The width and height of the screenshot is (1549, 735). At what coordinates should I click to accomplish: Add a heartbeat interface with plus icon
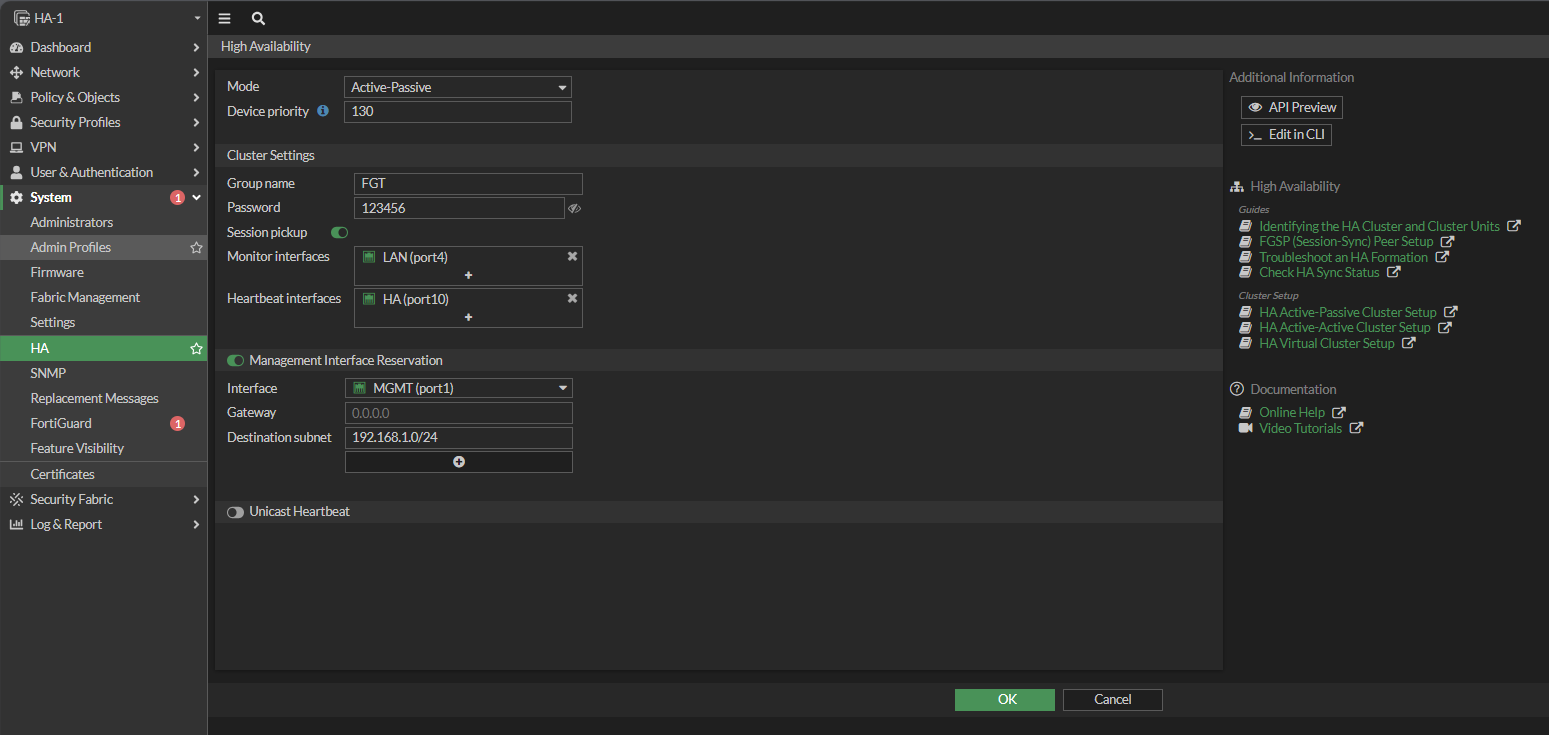pyautogui.click(x=468, y=317)
